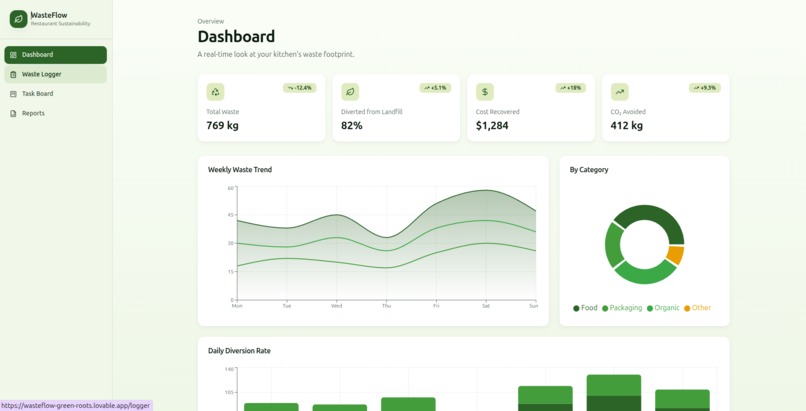Click the WasteFlow leaf logo icon
The image size is (806, 411).
[x=19, y=19]
